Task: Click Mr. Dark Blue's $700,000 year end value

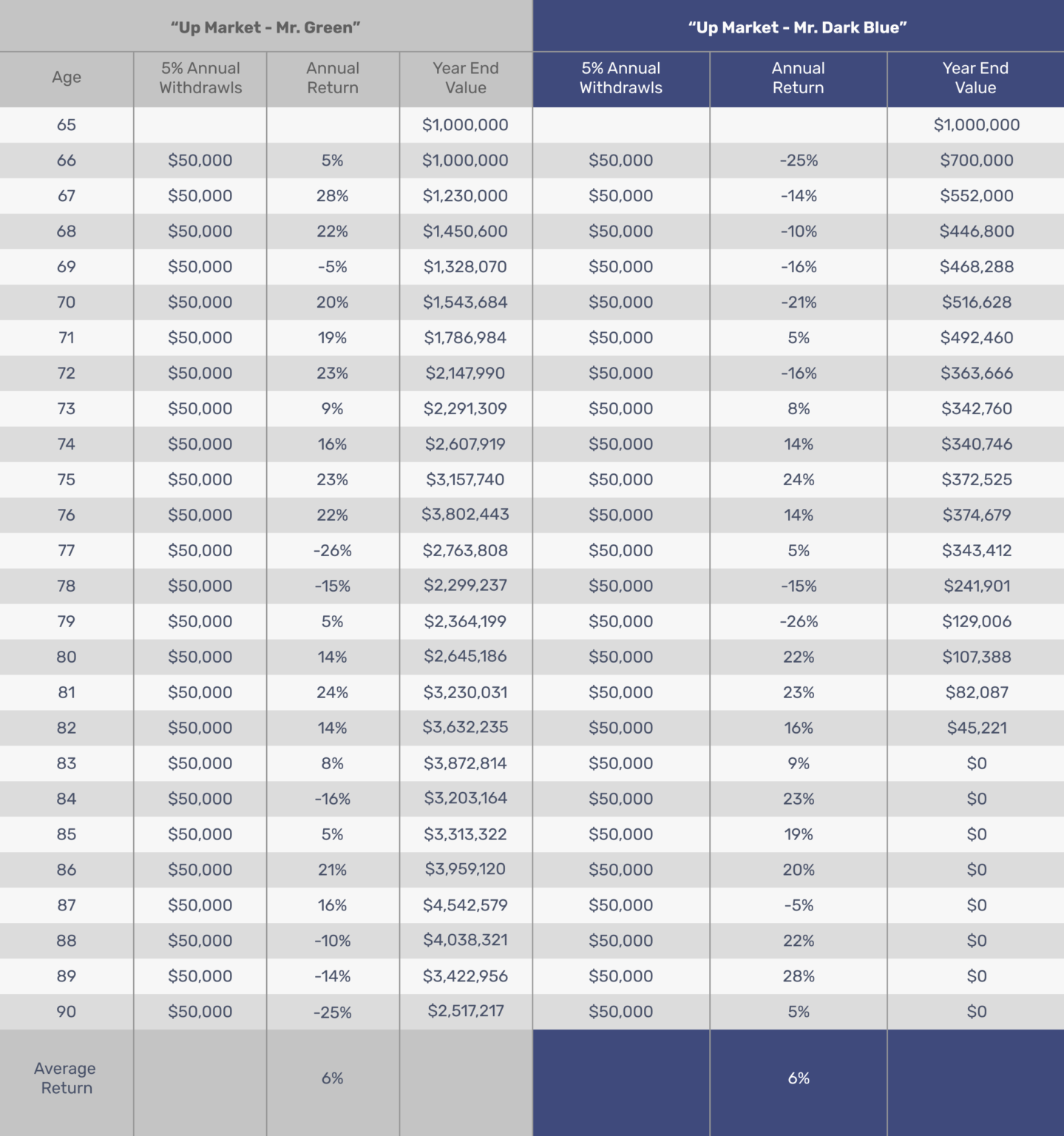Action: 976,160
